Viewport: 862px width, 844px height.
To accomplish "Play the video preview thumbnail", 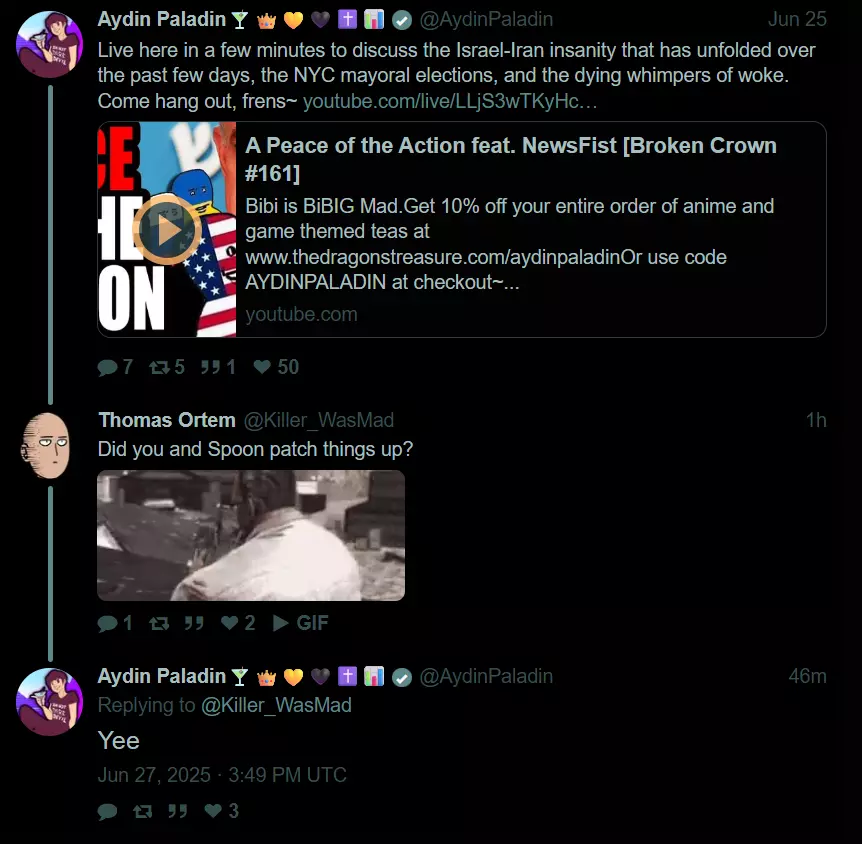I will click(x=167, y=229).
